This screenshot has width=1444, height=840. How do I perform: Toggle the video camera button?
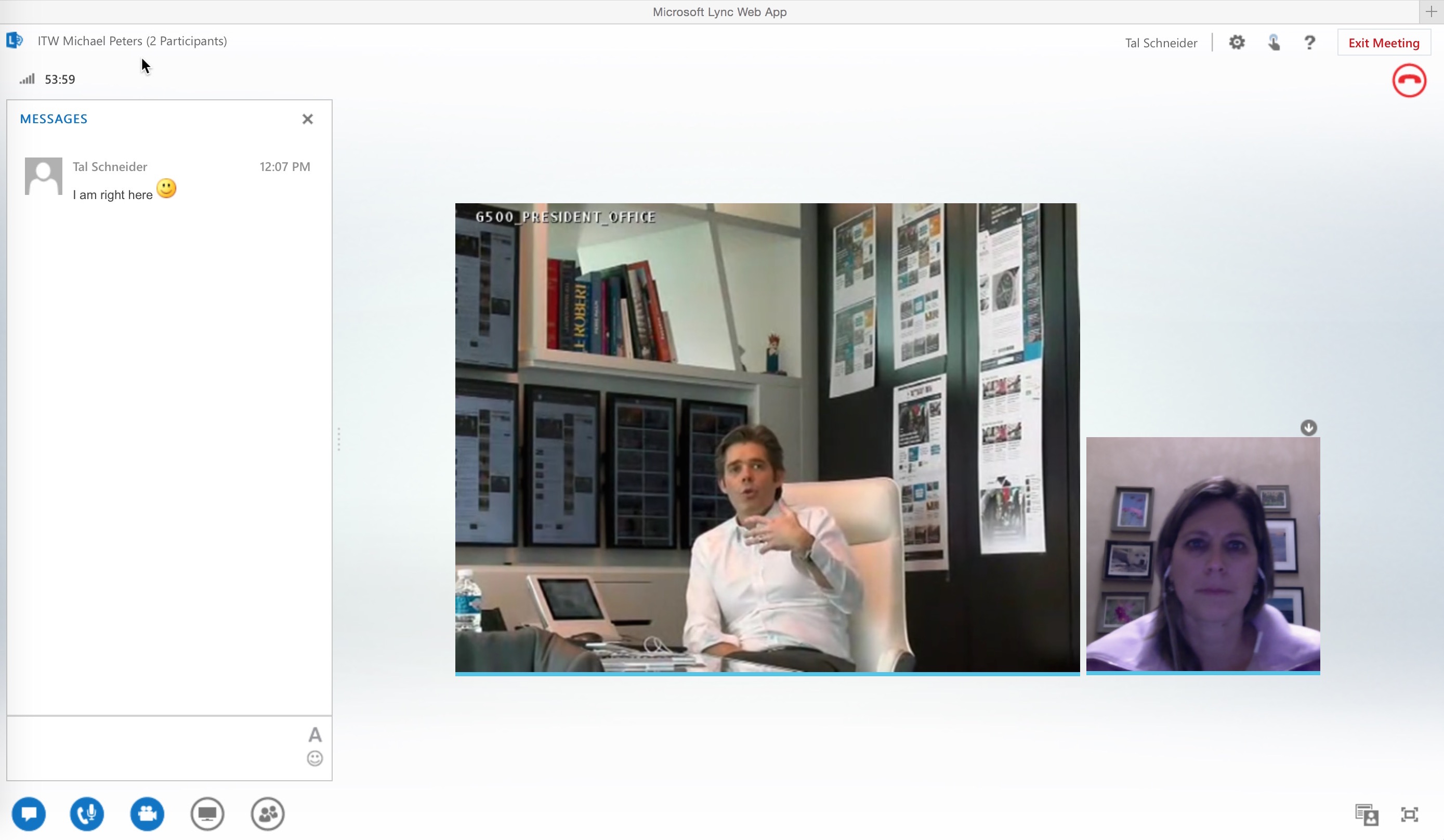(x=147, y=813)
